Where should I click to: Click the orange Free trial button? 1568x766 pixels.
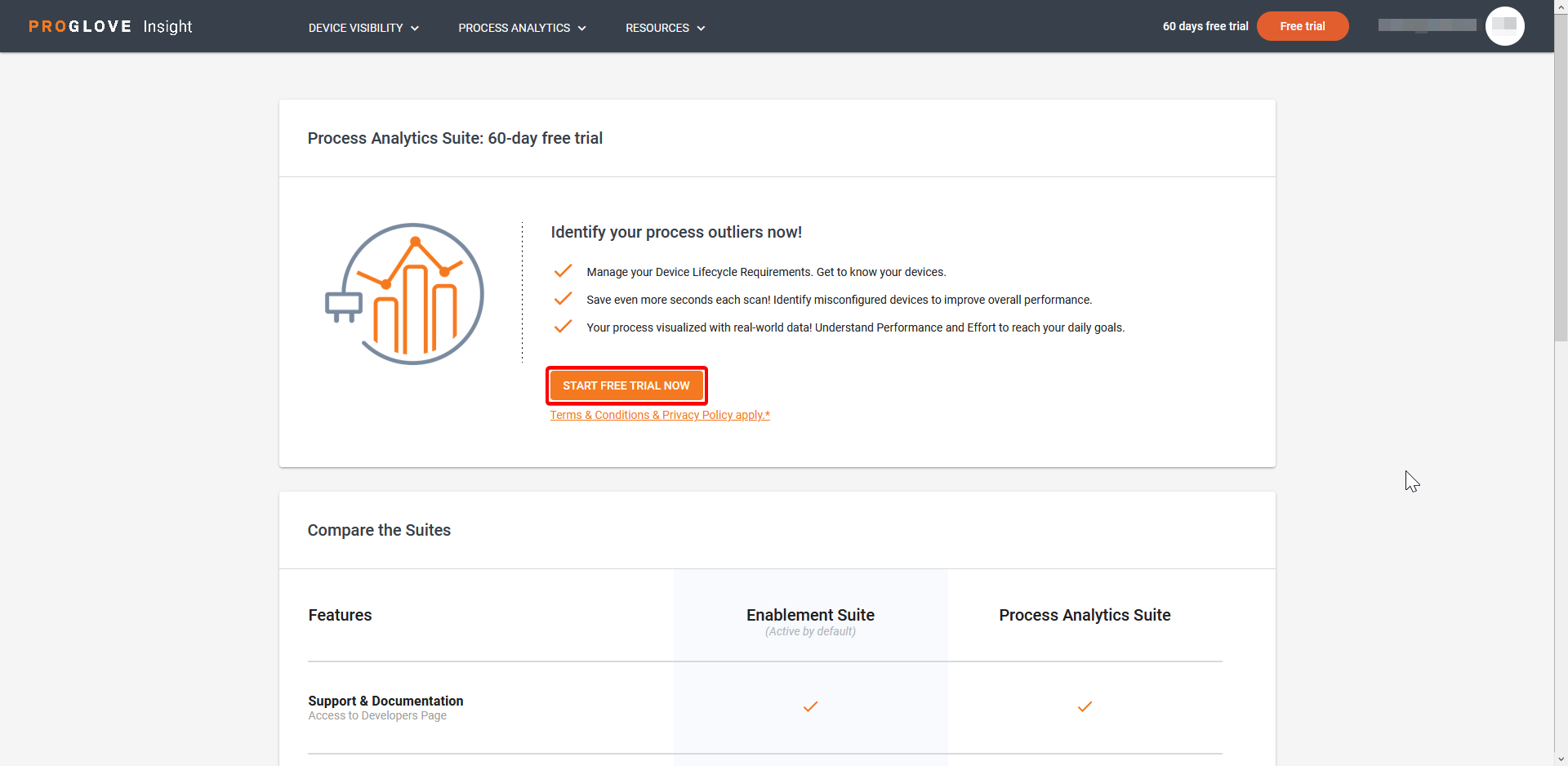point(1303,26)
